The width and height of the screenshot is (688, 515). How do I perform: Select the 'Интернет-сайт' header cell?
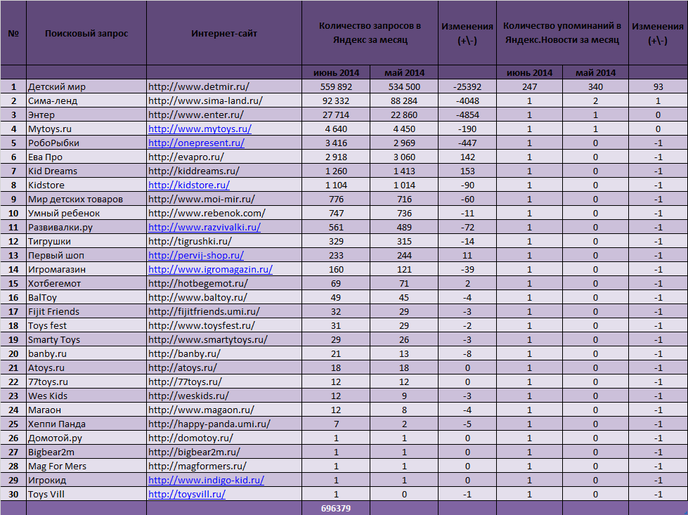(224, 33)
